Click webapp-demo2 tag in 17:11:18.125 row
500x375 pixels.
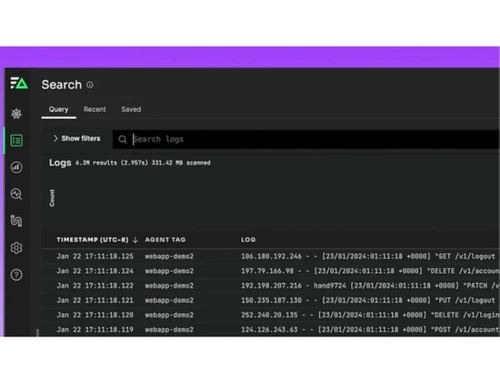tap(169, 256)
